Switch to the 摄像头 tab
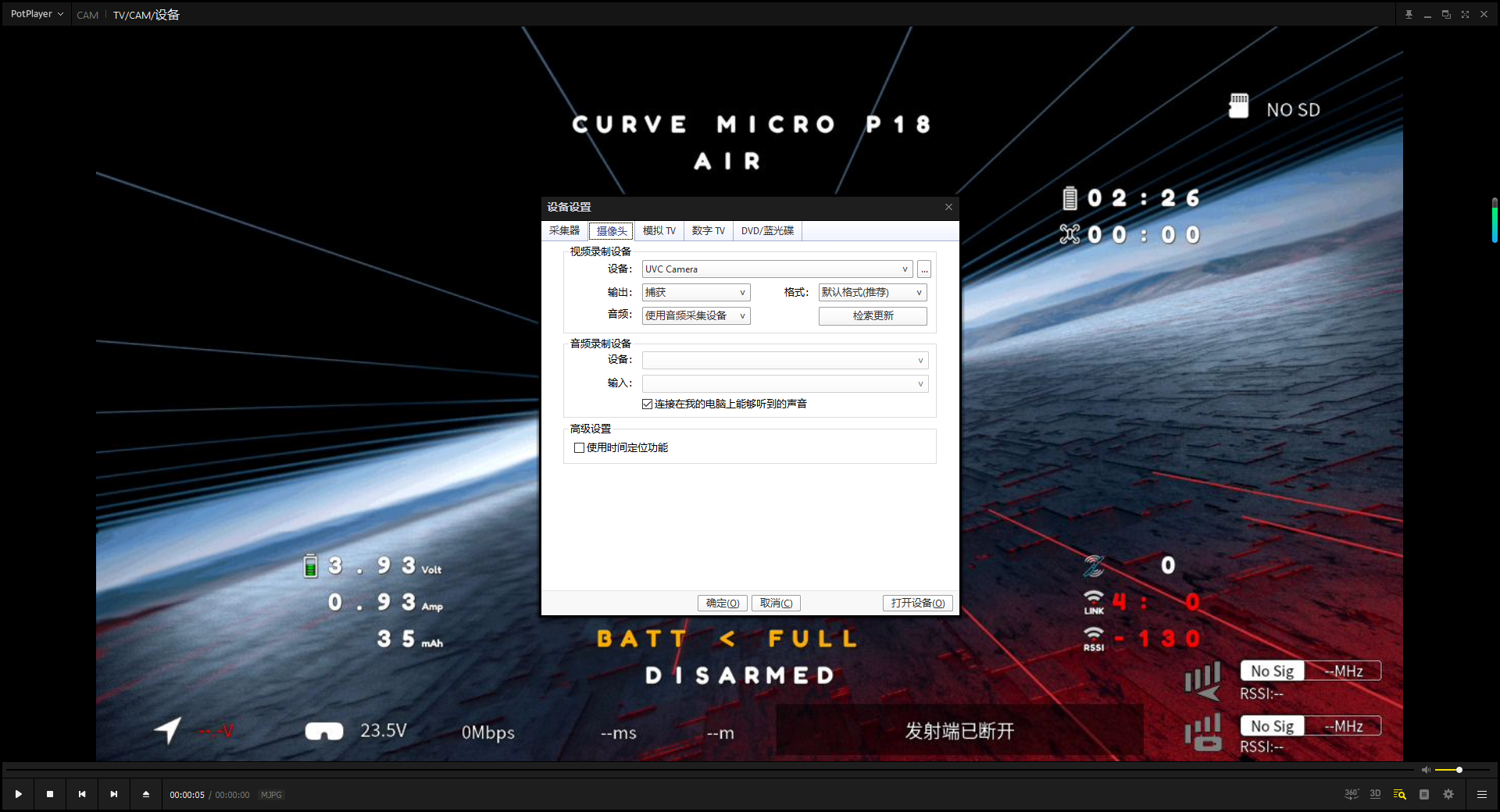 (612, 231)
